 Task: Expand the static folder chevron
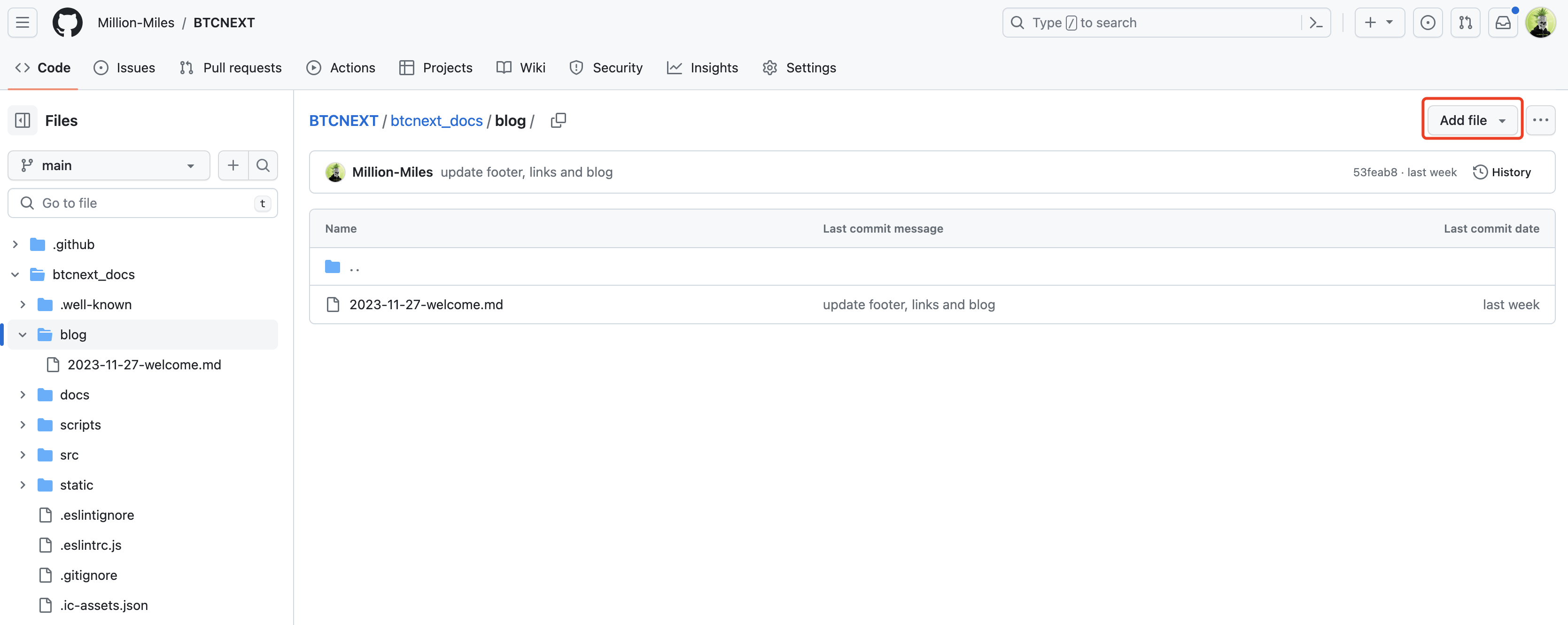pos(23,485)
